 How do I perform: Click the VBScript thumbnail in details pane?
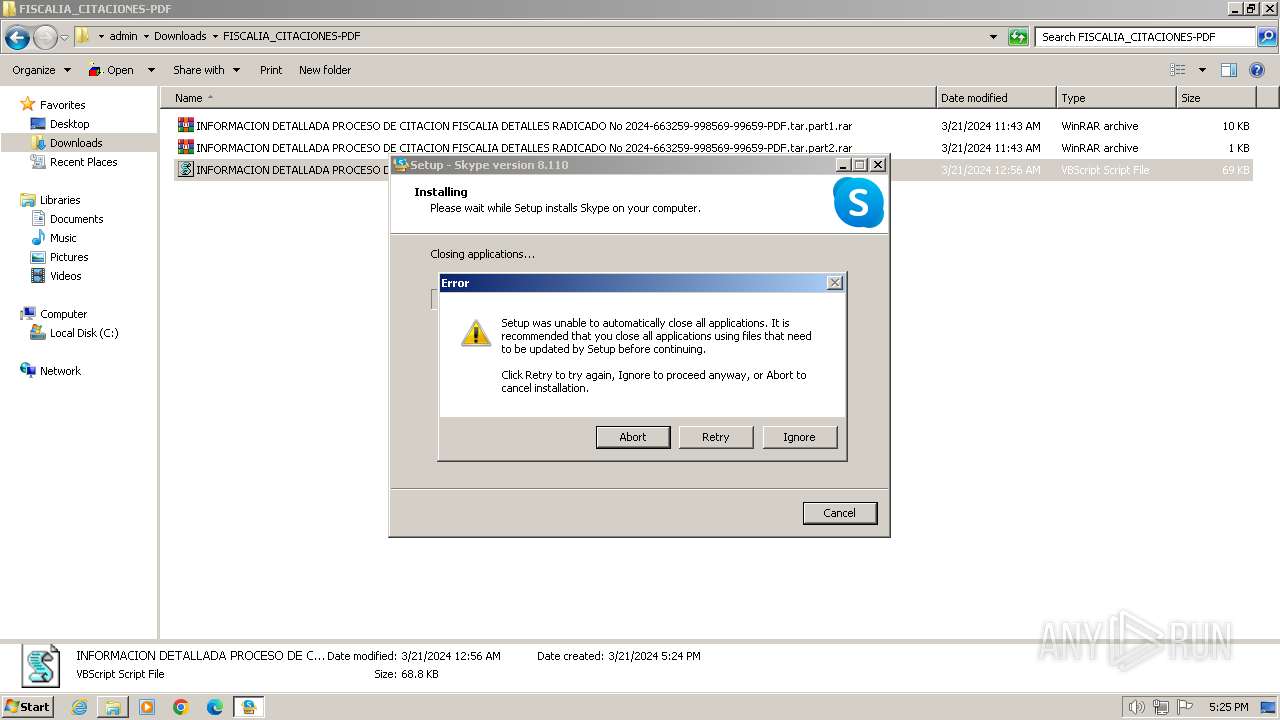(42, 666)
